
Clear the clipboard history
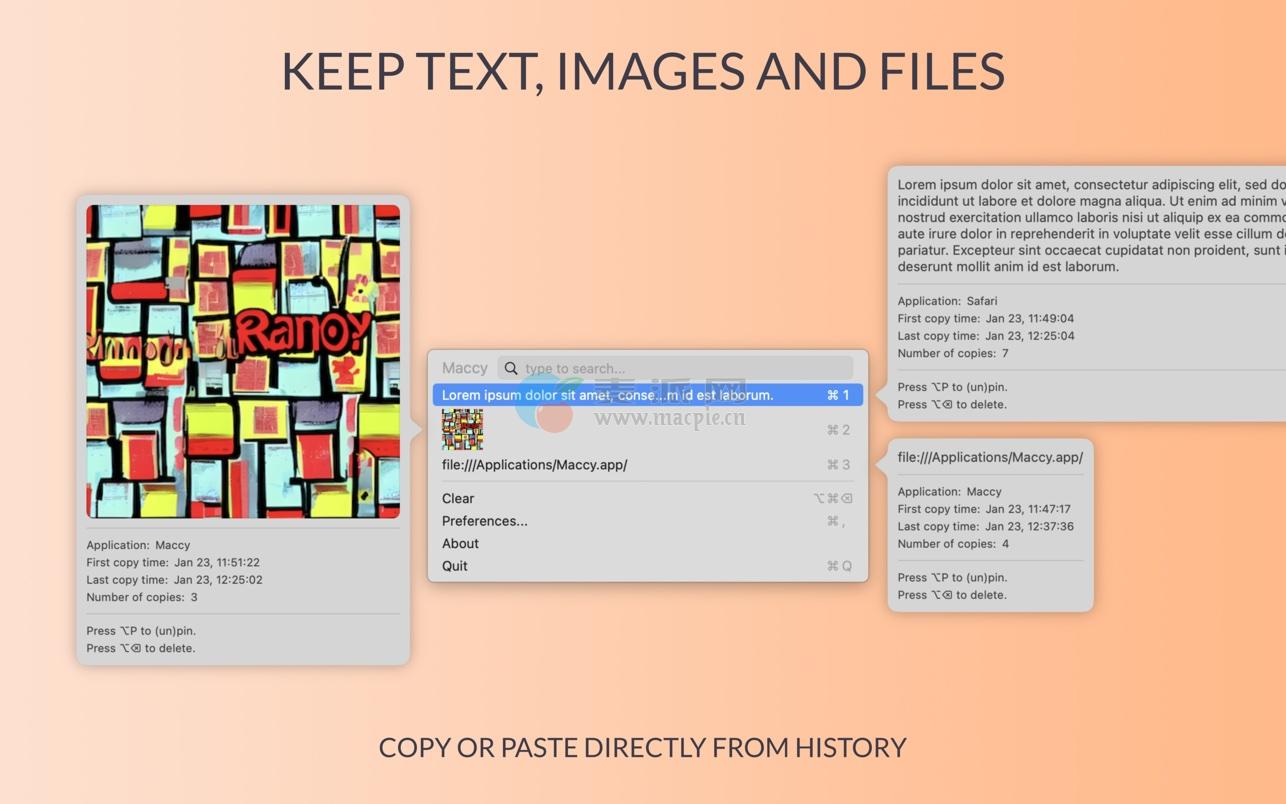[458, 499]
